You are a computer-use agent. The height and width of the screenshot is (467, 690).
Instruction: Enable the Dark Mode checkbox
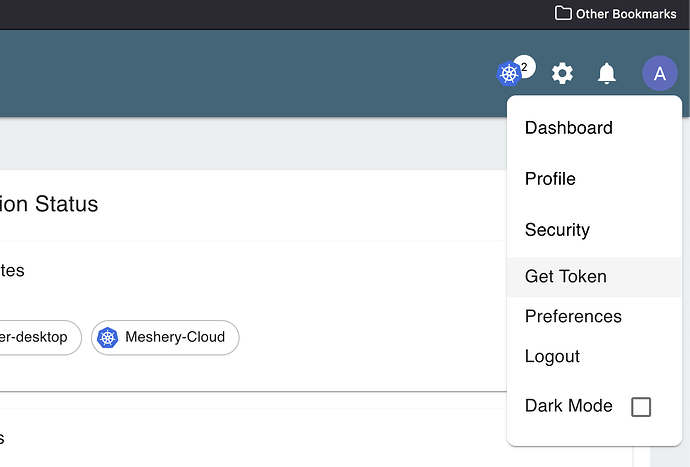[x=641, y=407]
